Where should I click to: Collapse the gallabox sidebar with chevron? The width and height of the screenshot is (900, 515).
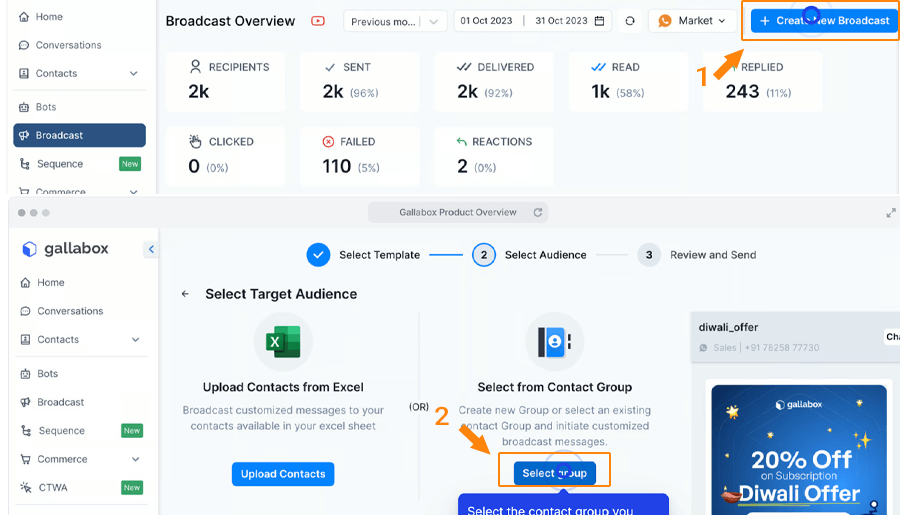point(151,249)
